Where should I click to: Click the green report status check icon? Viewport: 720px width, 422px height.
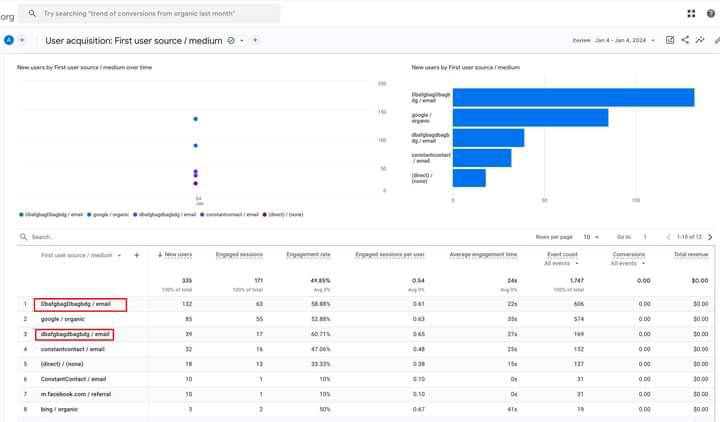tap(231, 40)
